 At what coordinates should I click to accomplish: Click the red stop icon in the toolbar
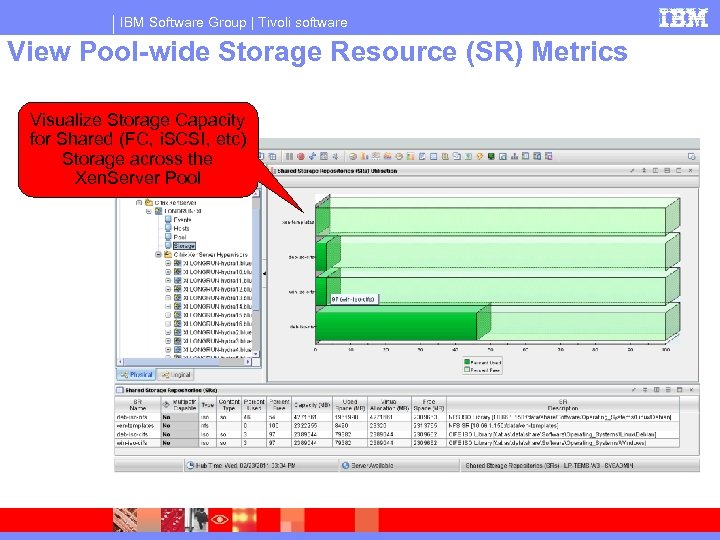[301, 157]
